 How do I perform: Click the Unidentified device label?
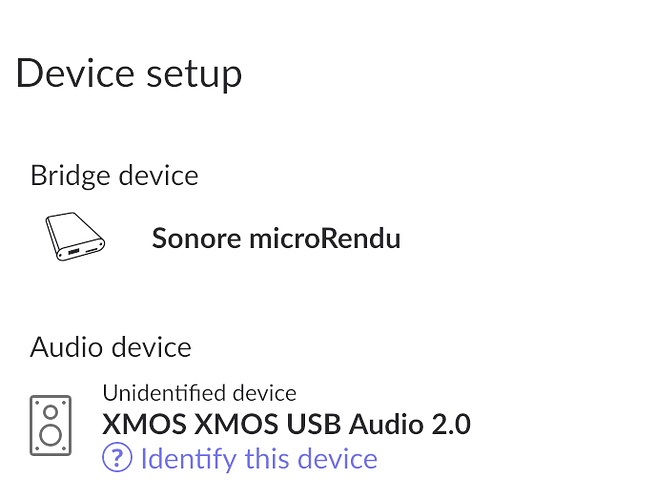(x=200, y=393)
